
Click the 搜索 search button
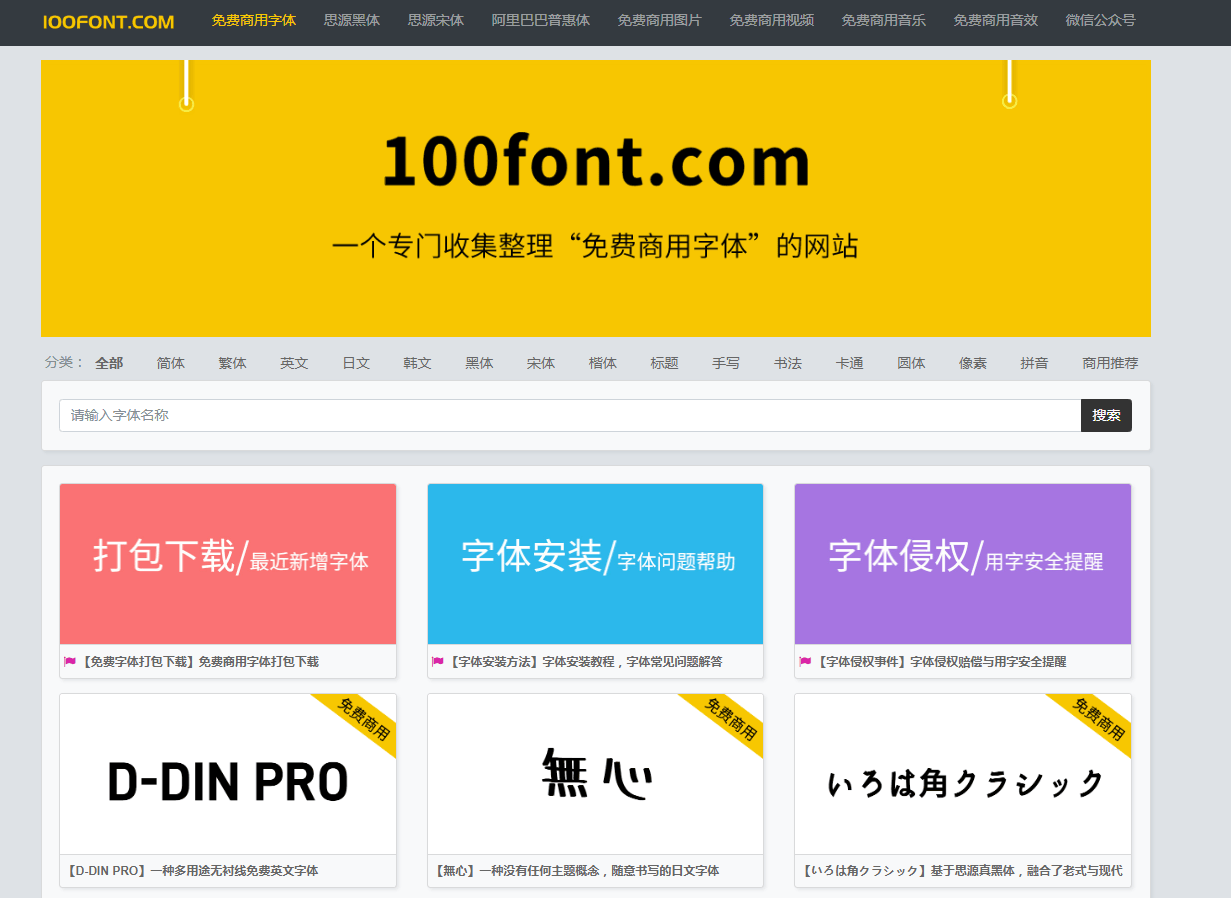1106,415
